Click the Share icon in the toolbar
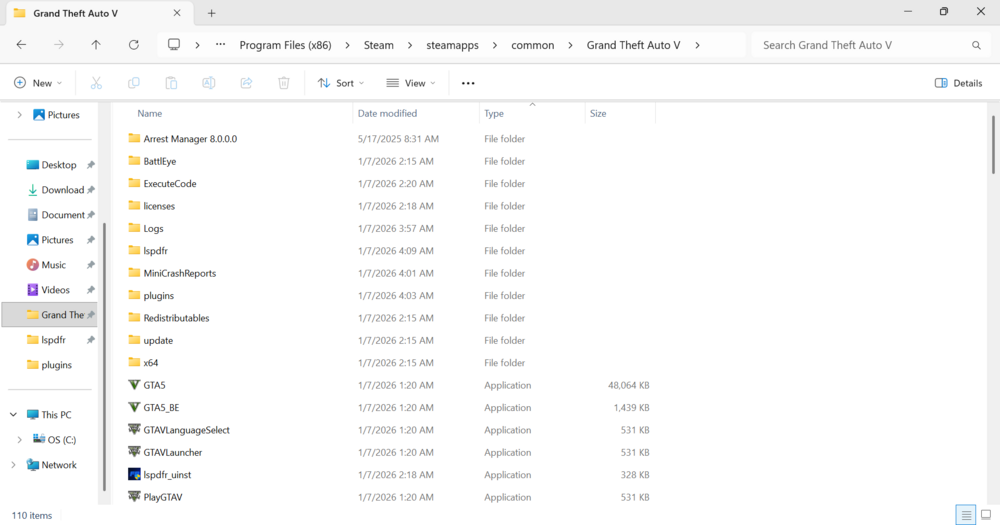The image size is (1000, 525). [x=246, y=83]
